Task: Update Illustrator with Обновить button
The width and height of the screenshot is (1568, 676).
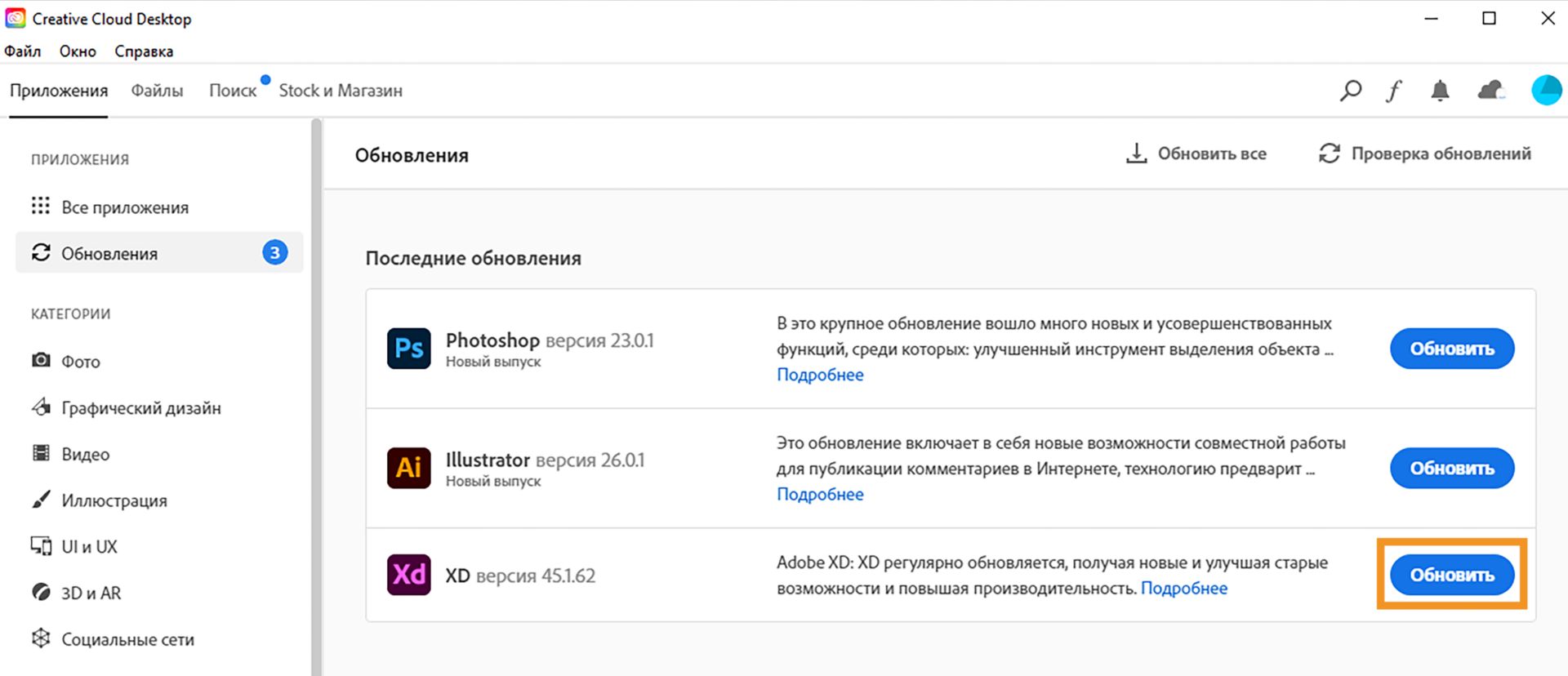Action: coord(1452,468)
